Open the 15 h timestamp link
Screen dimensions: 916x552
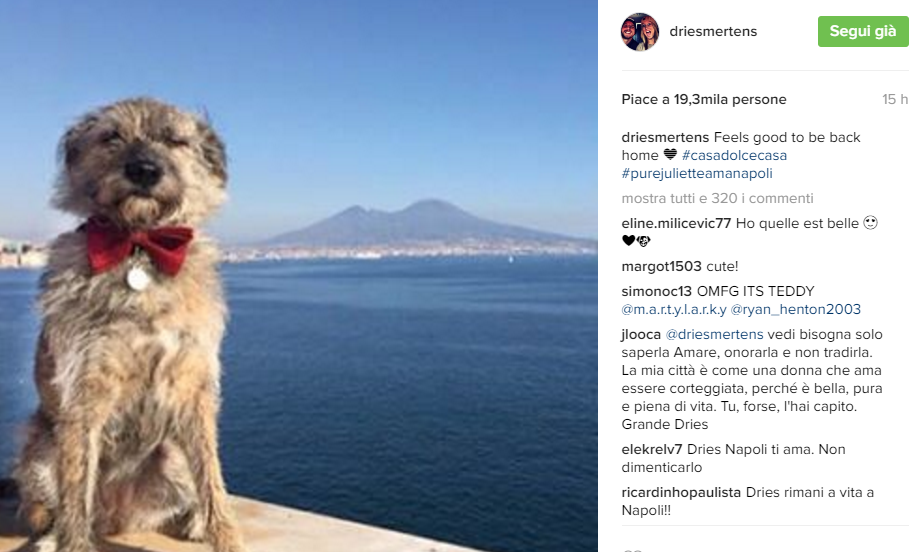pos(895,99)
